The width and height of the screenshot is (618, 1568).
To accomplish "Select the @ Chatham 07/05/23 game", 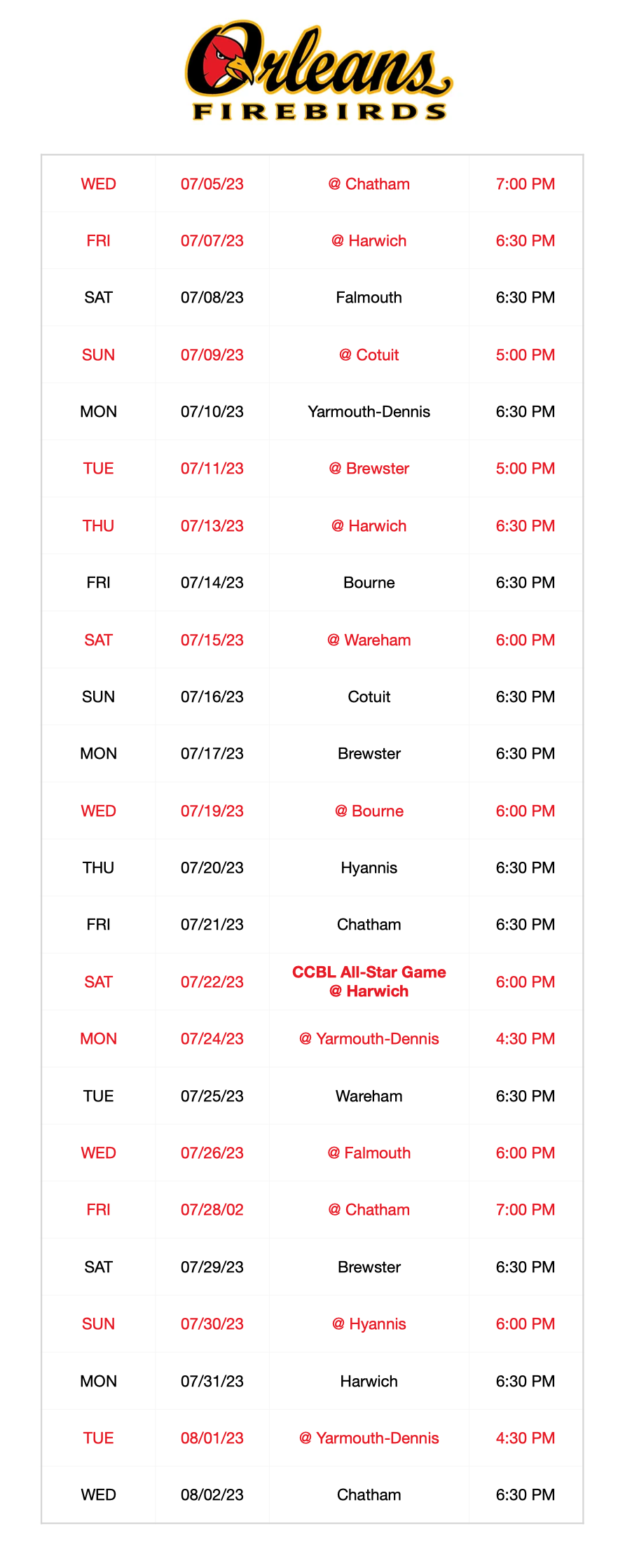I will point(313,184).
